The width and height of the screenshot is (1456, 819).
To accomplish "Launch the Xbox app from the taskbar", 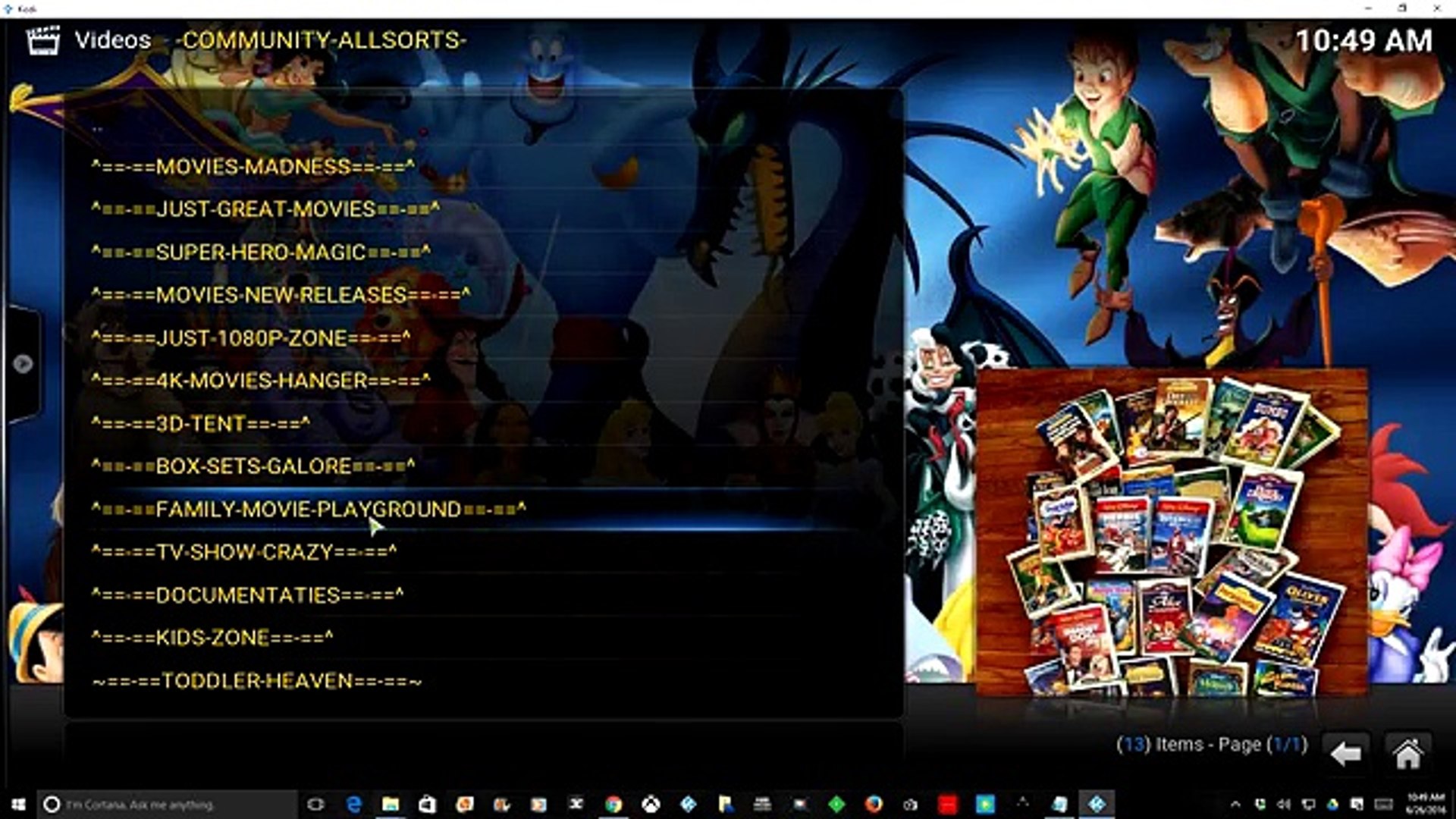I will click(651, 805).
